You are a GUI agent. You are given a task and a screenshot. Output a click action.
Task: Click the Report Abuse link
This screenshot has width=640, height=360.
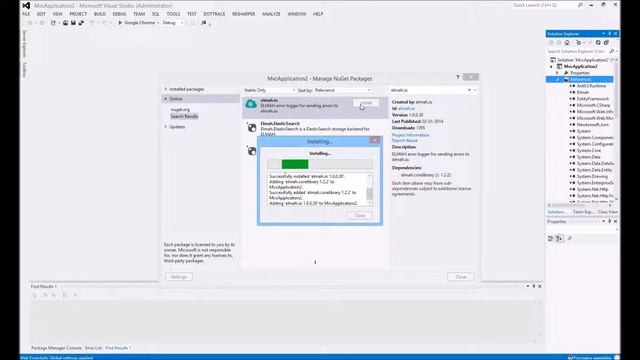(404, 140)
